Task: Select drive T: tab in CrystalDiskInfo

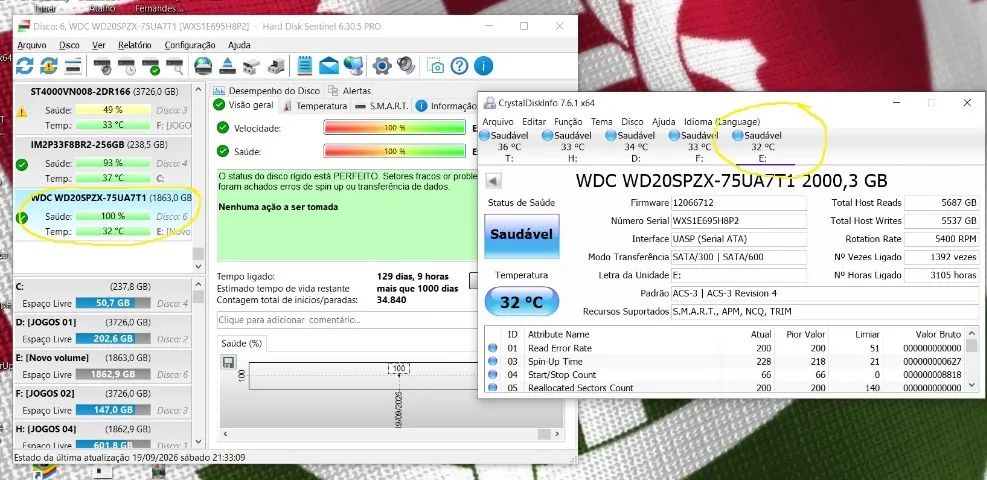Action: (x=509, y=147)
